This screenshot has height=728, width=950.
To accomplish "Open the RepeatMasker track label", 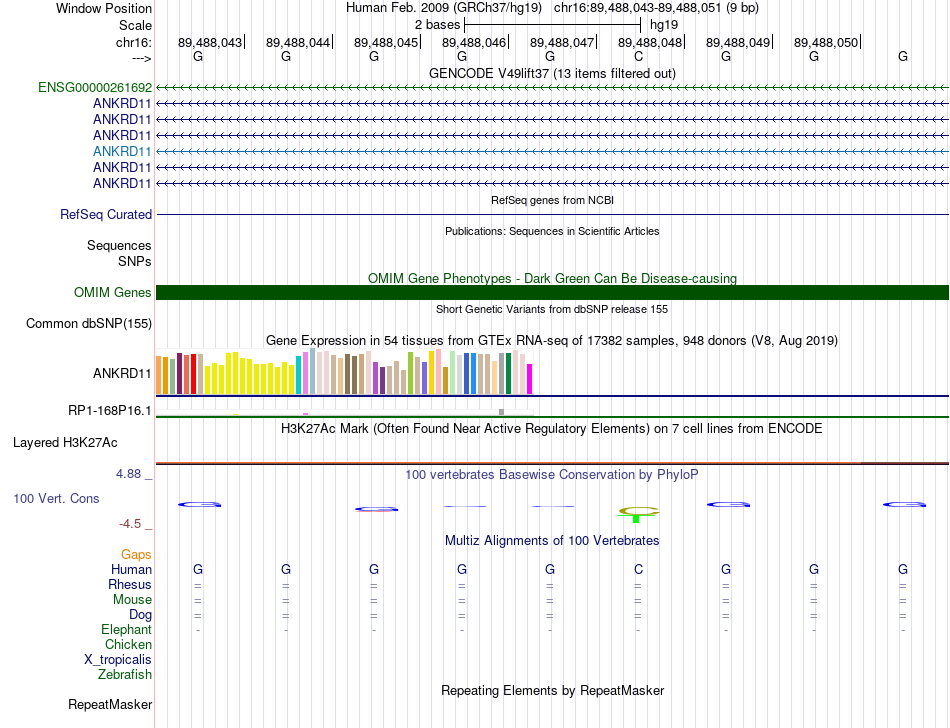I will coord(110,704).
